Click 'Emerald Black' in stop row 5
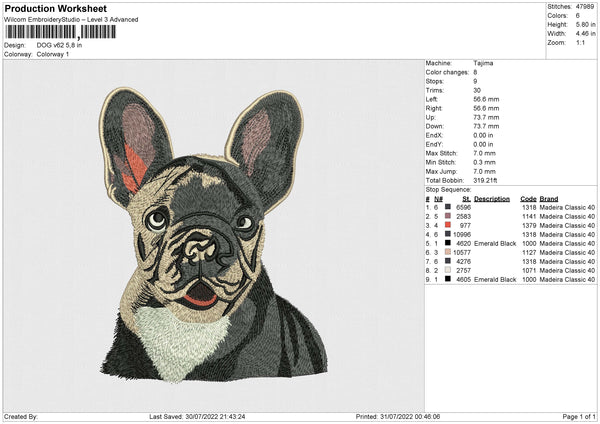 click(x=495, y=243)
